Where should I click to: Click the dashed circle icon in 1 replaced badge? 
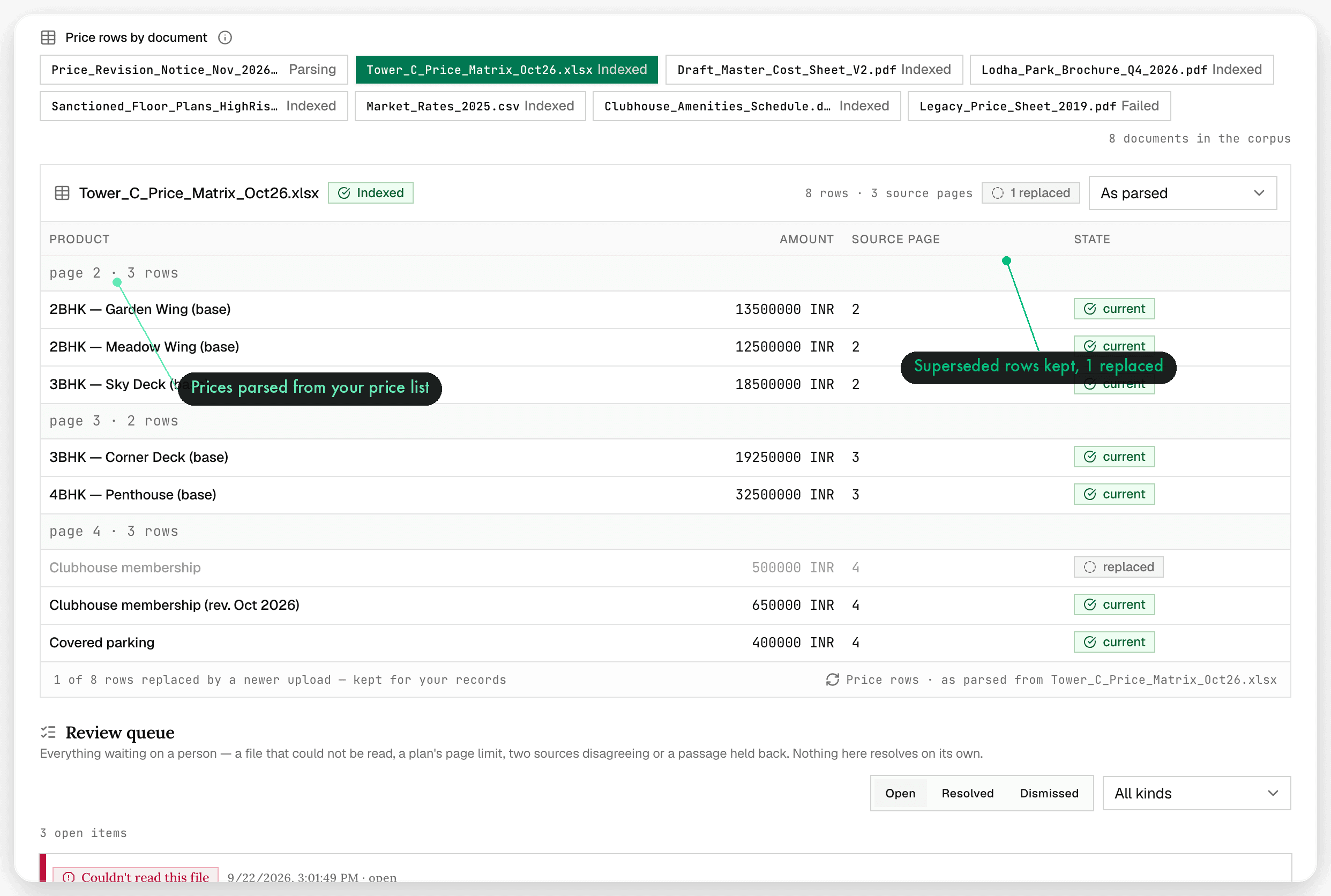[997, 193]
